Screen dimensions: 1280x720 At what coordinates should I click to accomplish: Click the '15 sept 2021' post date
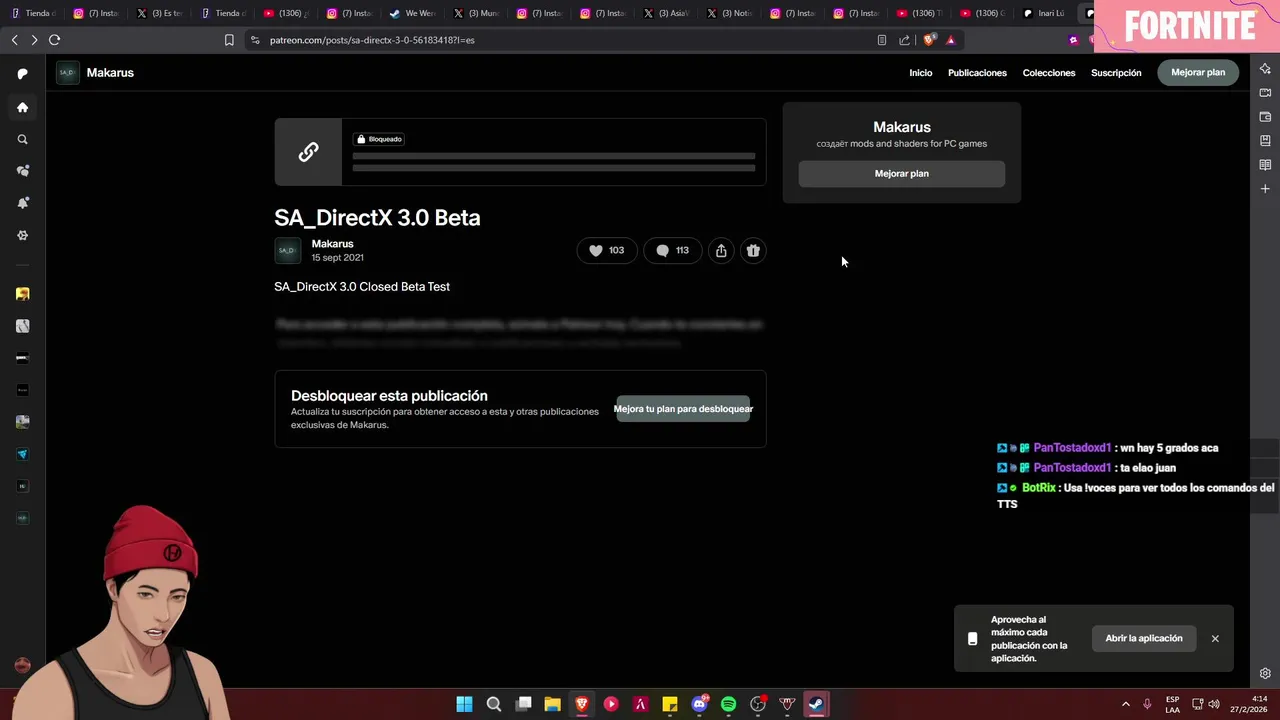(x=337, y=258)
